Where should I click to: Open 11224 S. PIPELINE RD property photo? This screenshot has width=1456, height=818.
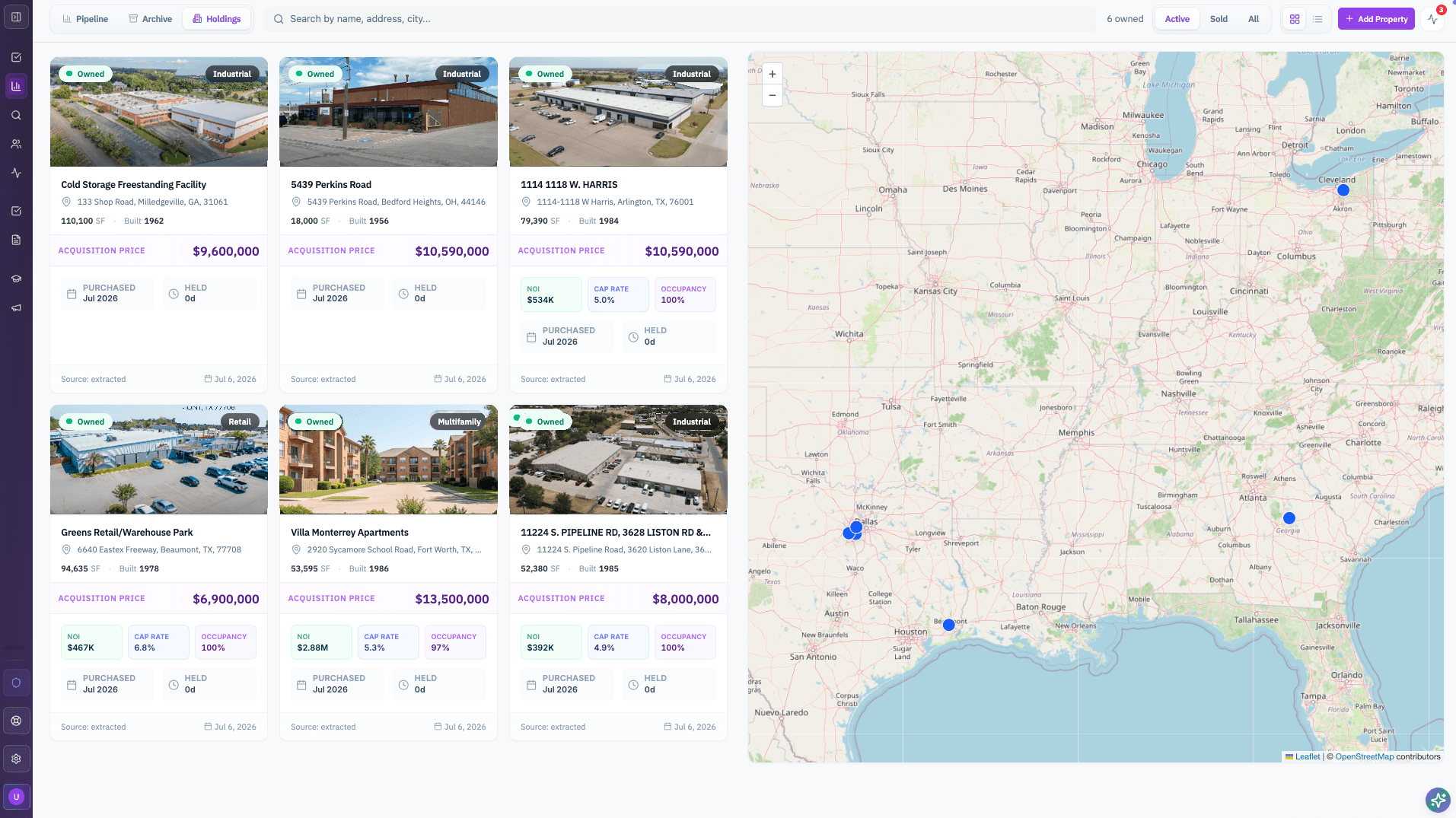tap(618, 460)
